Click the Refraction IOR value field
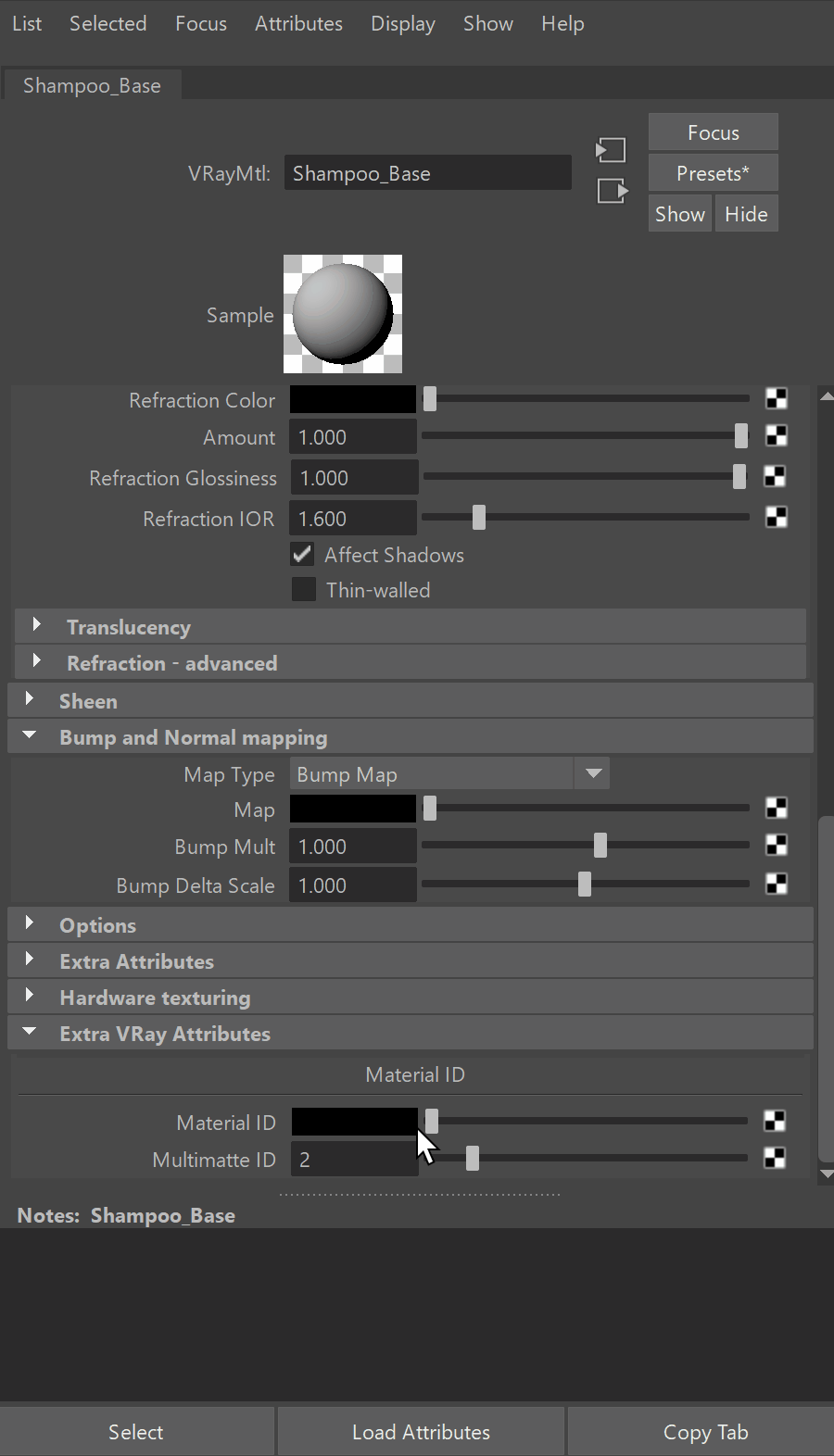The width and height of the screenshot is (834, 1456). [x=353, y=518]
